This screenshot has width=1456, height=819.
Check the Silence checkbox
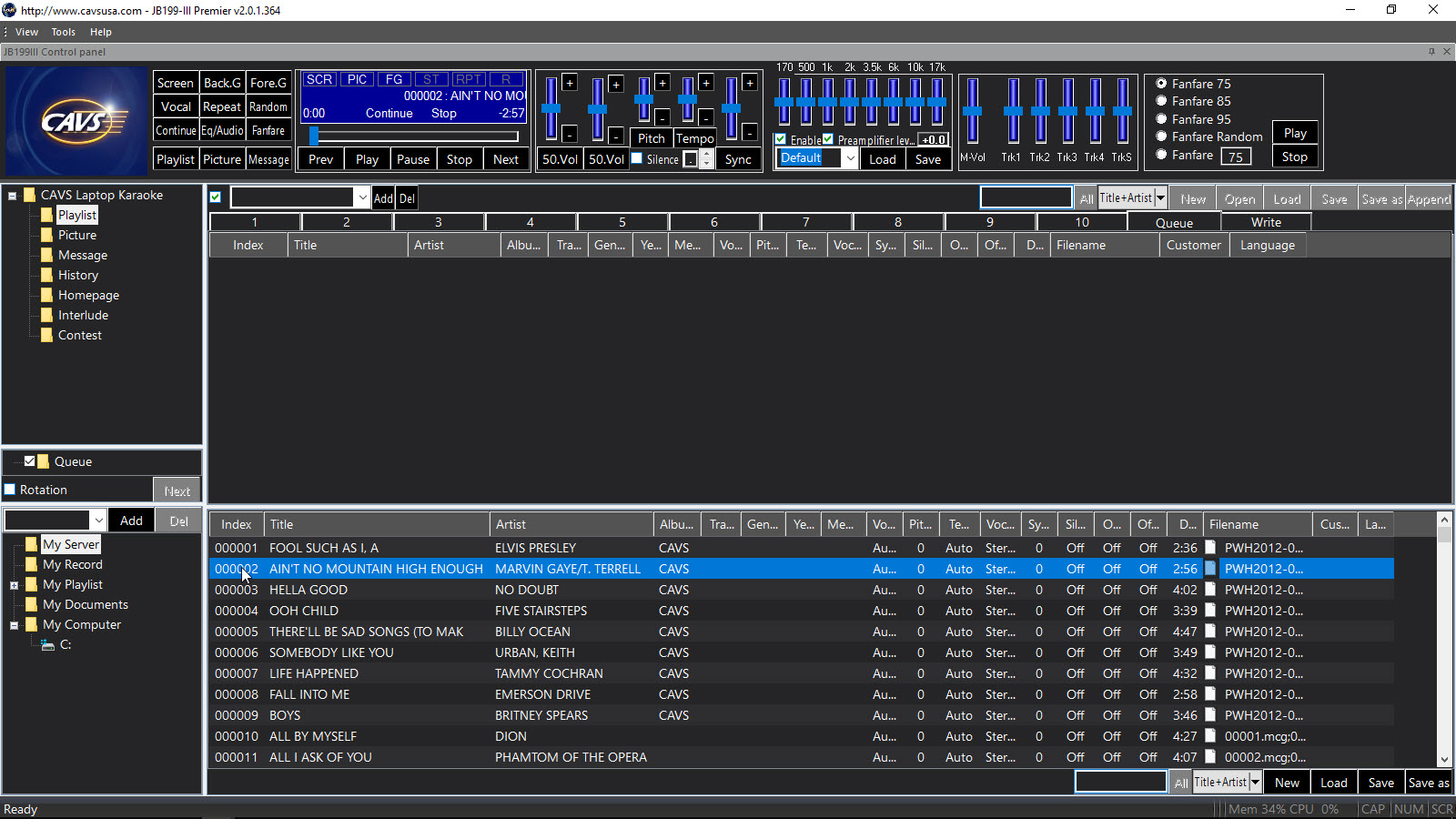(x=637, y=158)
